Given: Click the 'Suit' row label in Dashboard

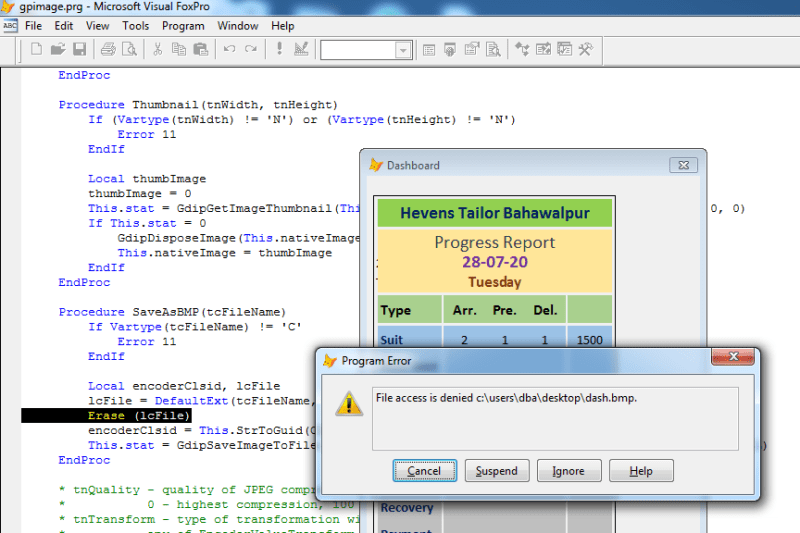Looking at the screenshot, I should [x=391, y=340].
